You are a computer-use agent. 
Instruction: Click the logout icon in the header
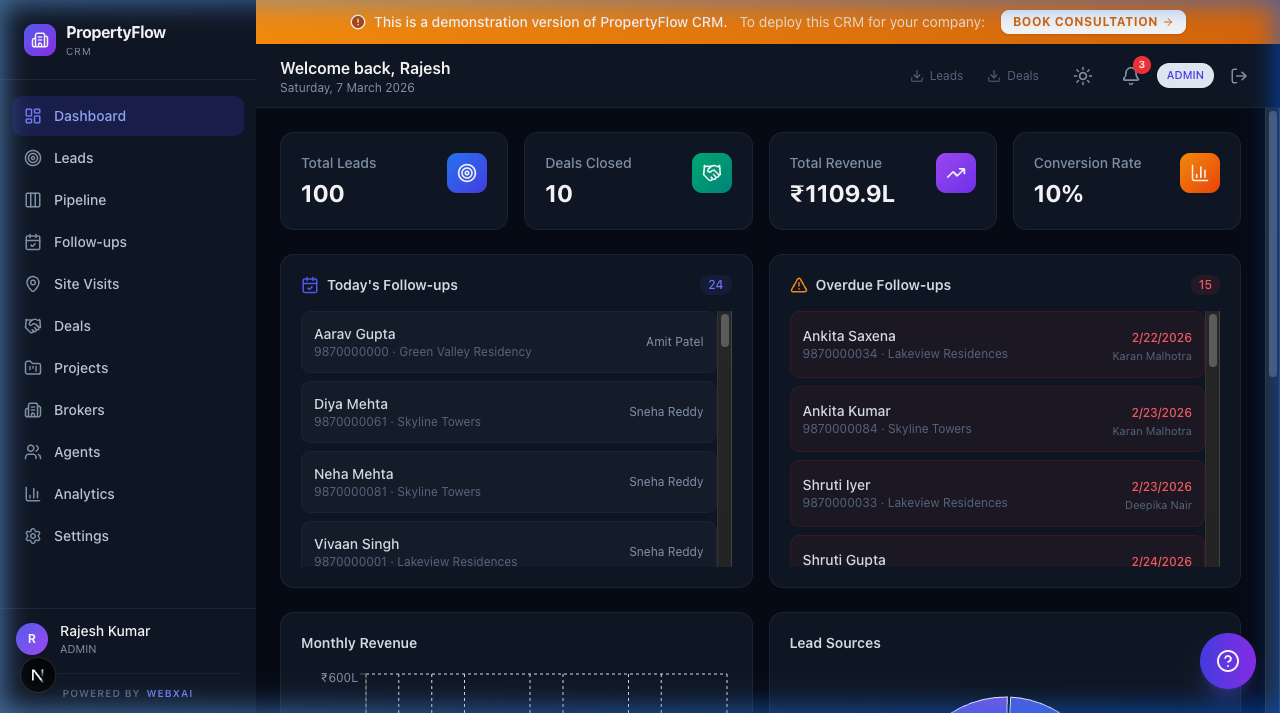click(x=1239, y=75)
